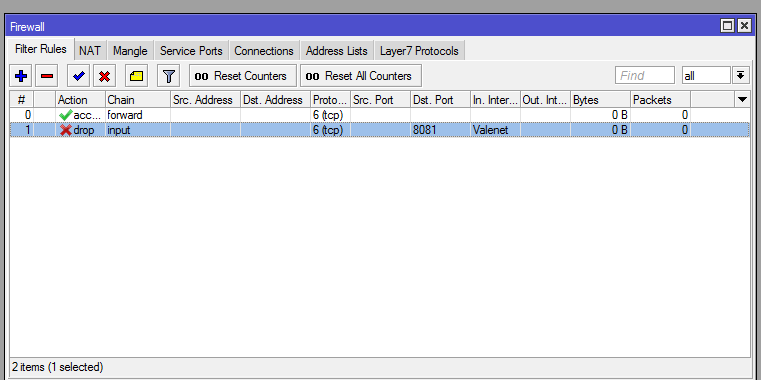Switch to the Connections tab
This screenshot has height=380, width=761.
pos(264,51)
